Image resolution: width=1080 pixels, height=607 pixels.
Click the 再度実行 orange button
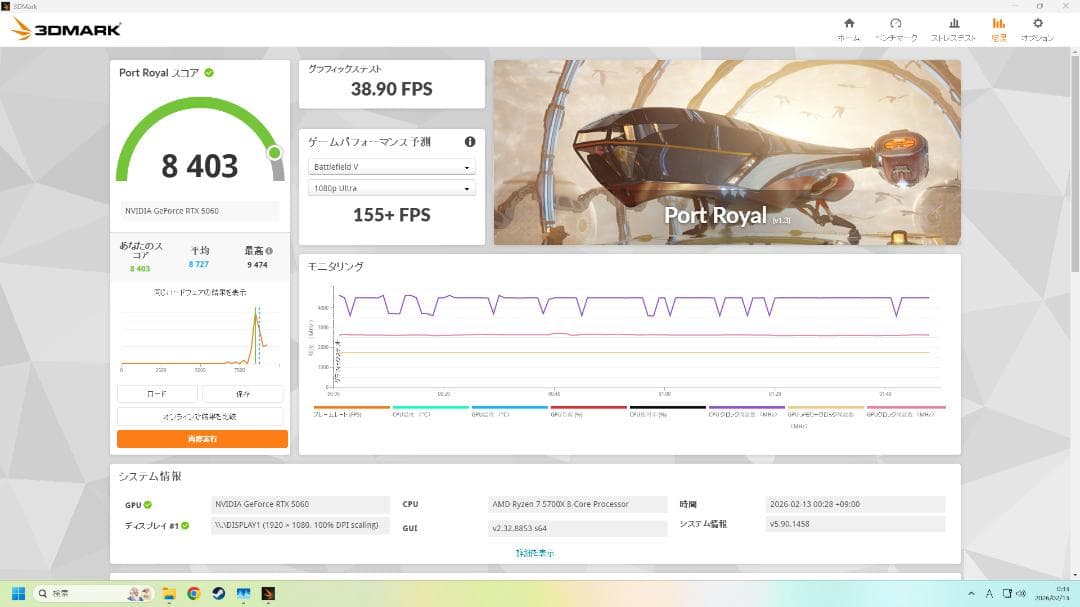[x=203, y=438]
